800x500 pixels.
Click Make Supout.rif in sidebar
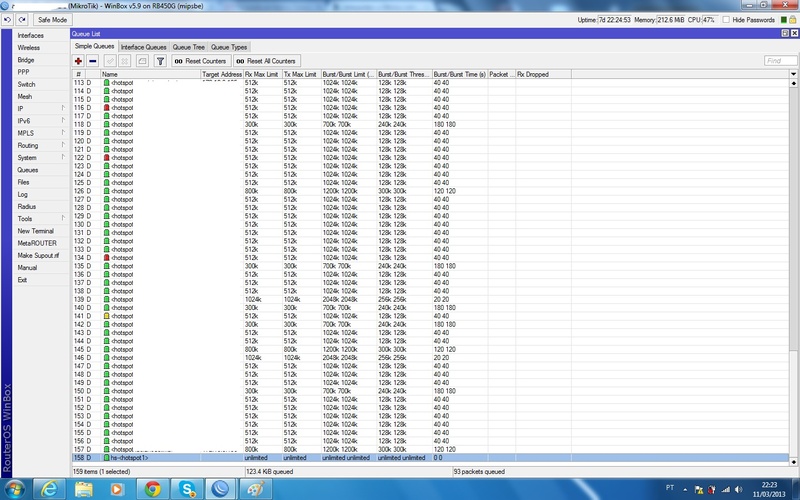pyautogui.click(x=38, y=256)
